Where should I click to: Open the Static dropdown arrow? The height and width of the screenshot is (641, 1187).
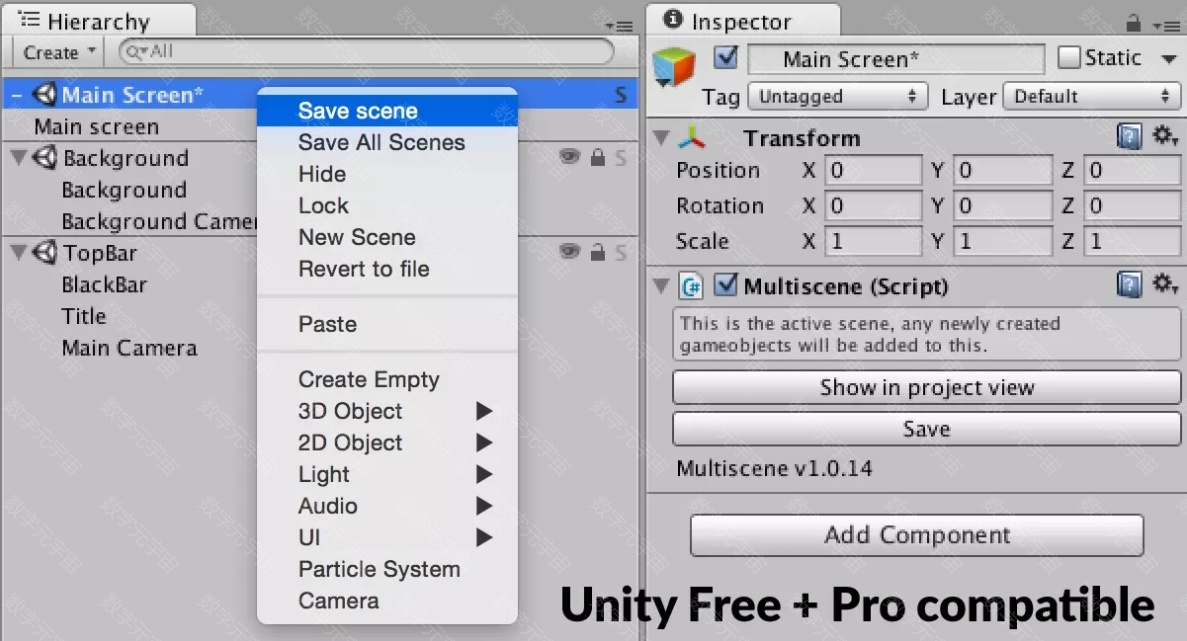tap(1169, 58)
